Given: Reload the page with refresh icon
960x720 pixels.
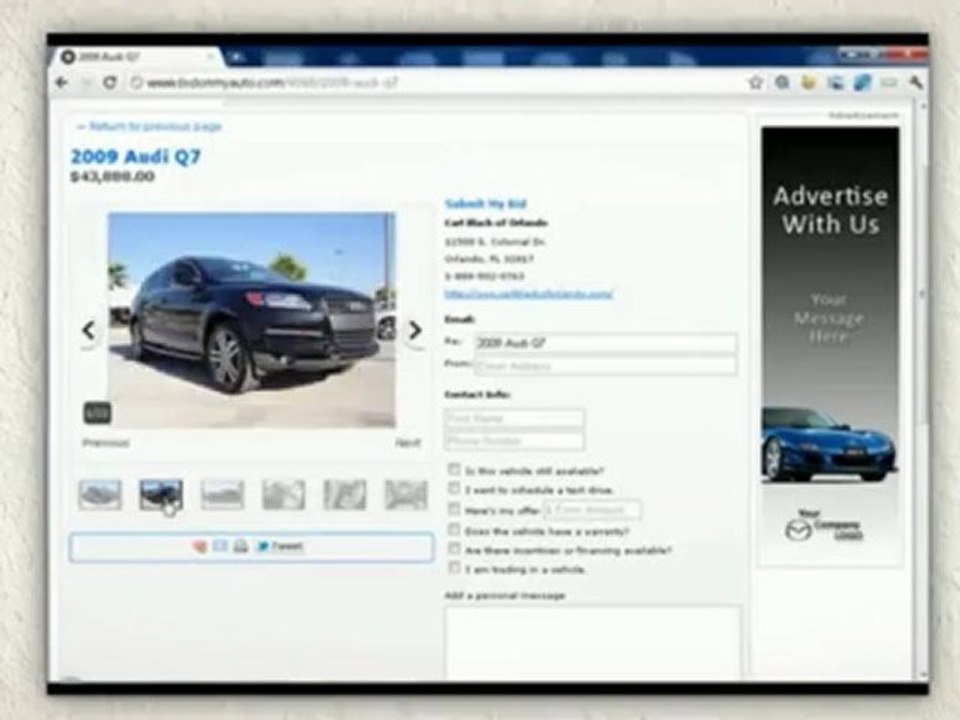Looking at the screenshot, I should (110, 82).
